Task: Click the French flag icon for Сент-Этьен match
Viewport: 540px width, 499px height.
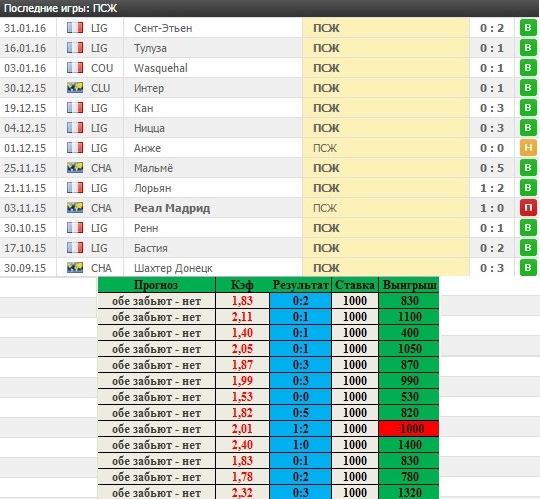Action: point(75,28)
